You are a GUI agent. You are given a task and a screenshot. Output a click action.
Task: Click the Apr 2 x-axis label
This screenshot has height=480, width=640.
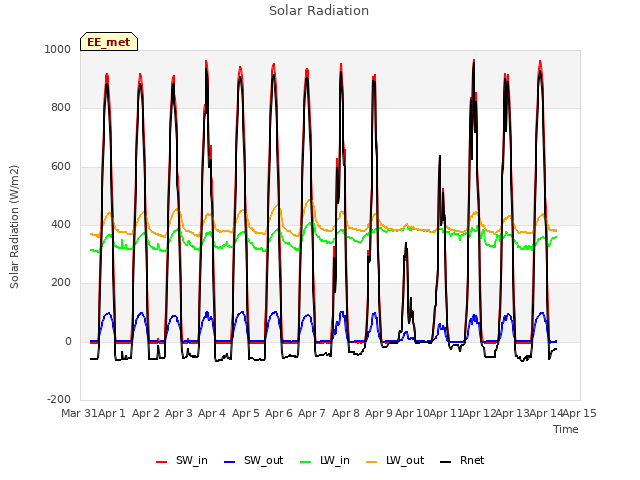pos(146,413)
